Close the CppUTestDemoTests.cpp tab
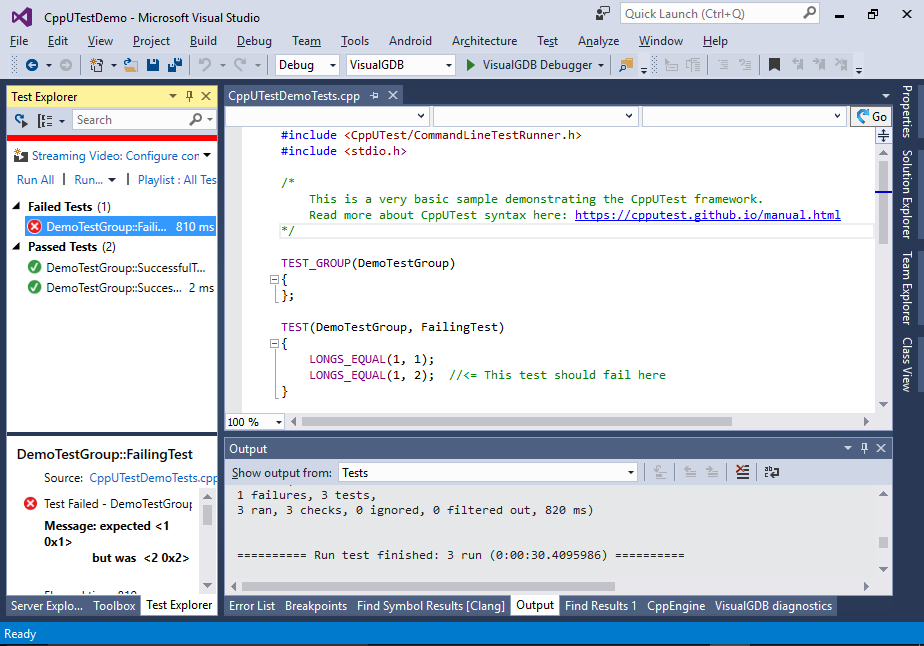 (x=393, y=95)
